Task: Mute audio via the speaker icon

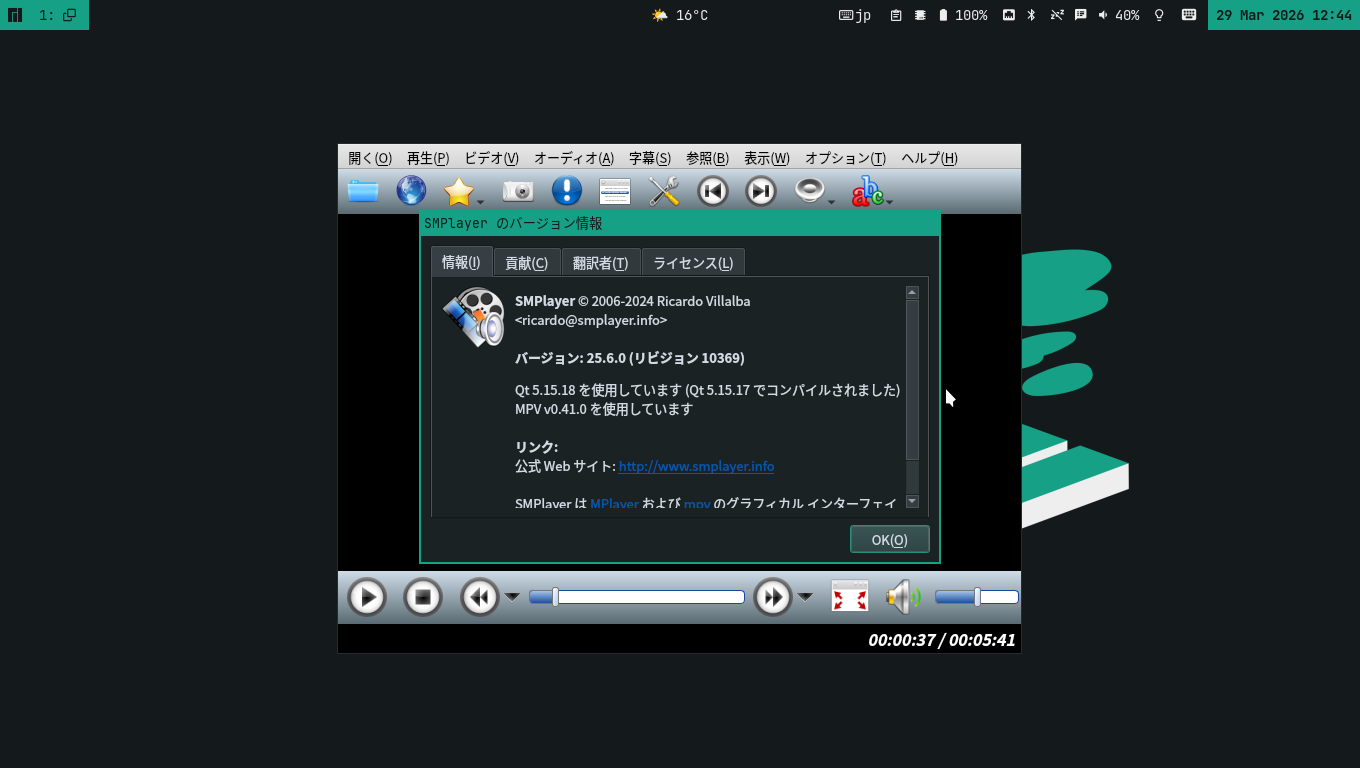Action: 903,597
